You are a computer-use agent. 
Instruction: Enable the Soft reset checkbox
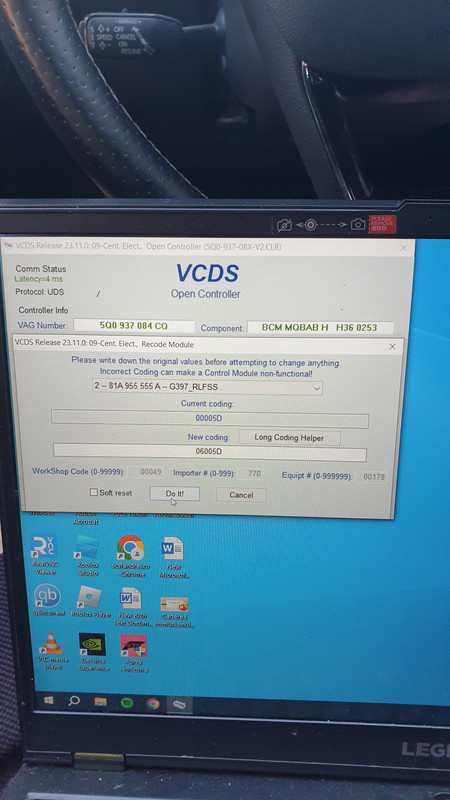pyautogui.click(x=94, y=493)
